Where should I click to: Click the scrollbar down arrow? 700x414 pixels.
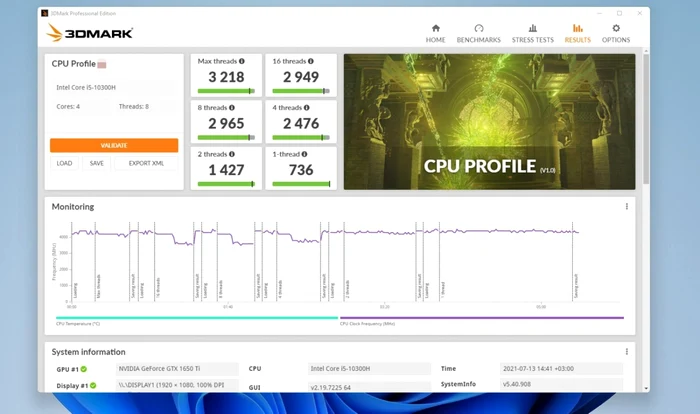pyautogui.click(x=646, y=389)
